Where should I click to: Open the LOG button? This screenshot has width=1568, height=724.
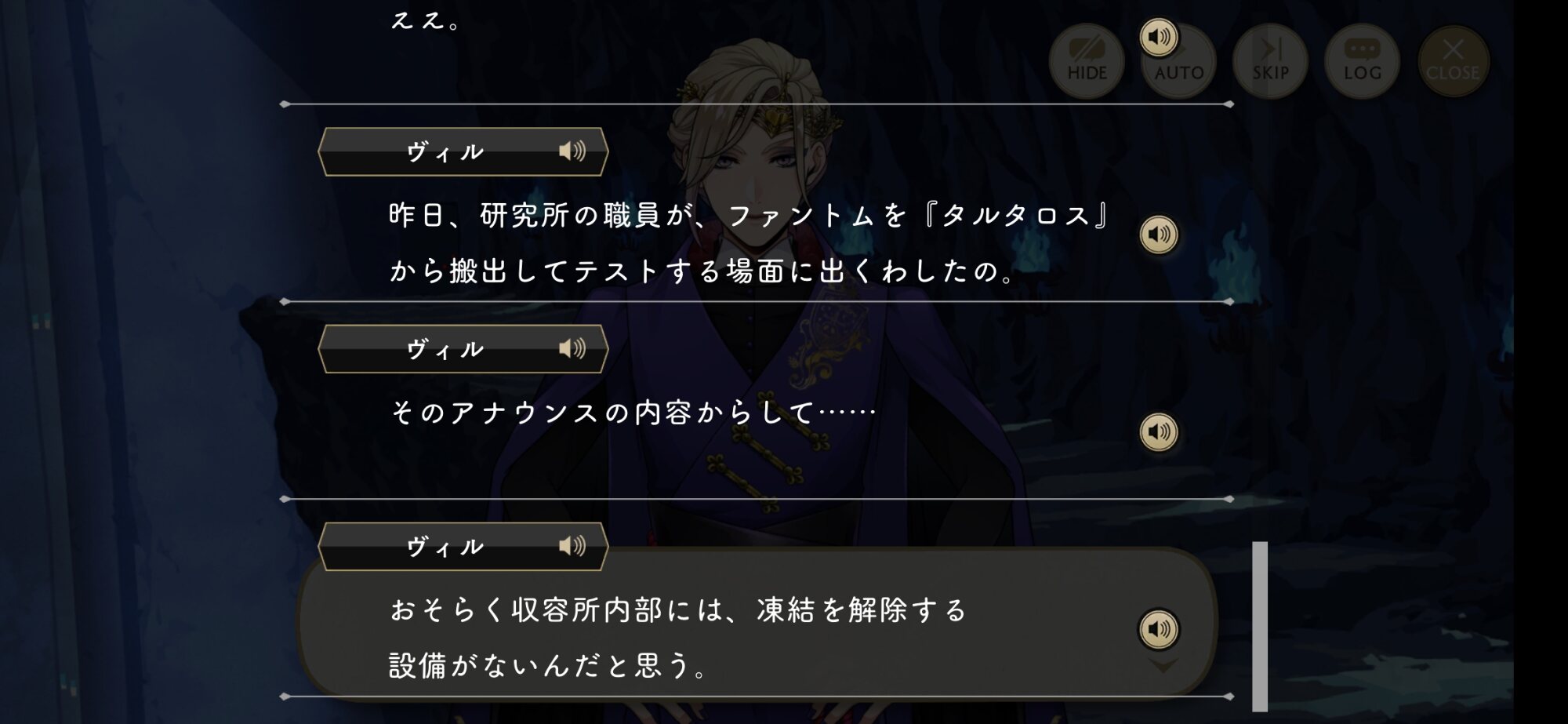(1363, 61)
